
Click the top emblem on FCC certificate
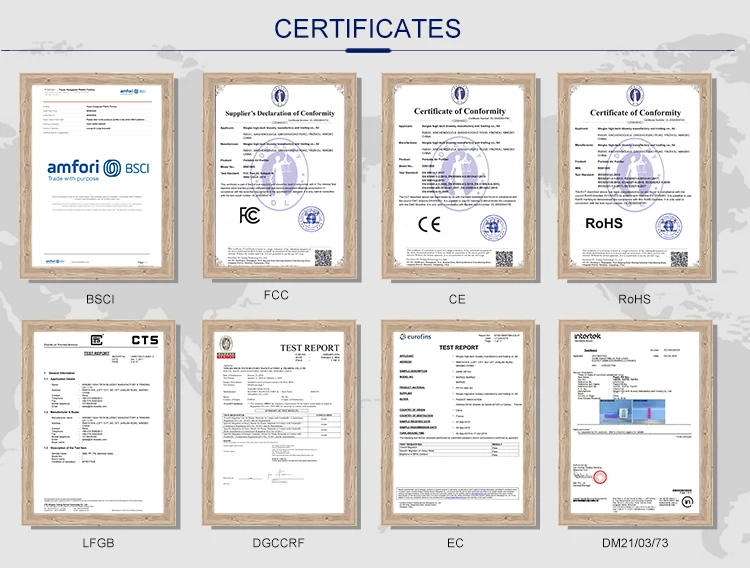[x=280, y=96]
